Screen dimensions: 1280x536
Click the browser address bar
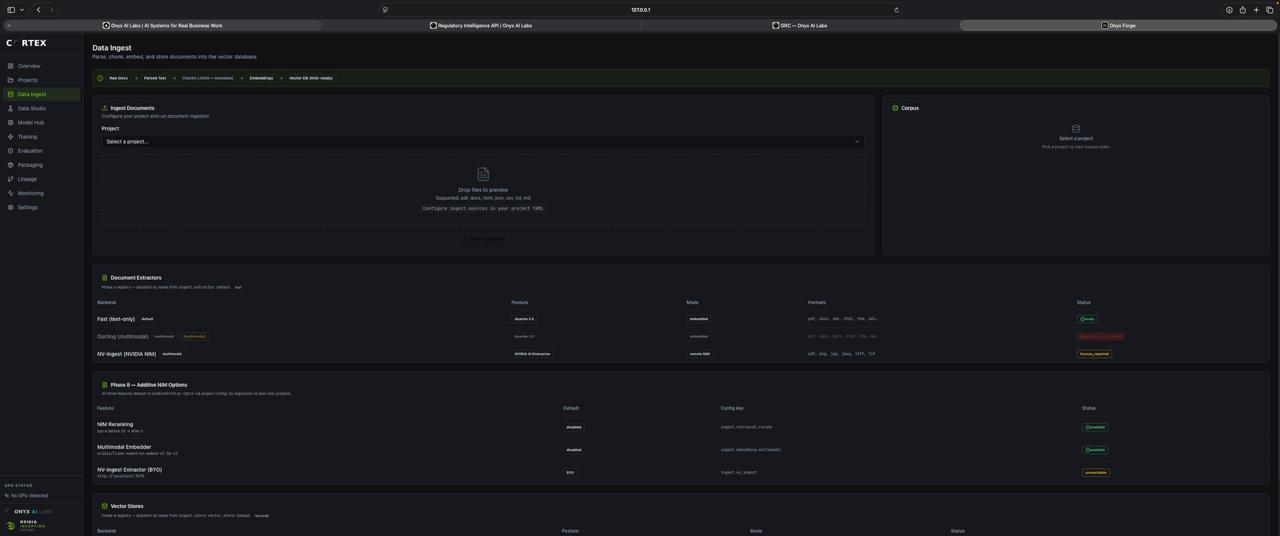[x=640, y=10]
